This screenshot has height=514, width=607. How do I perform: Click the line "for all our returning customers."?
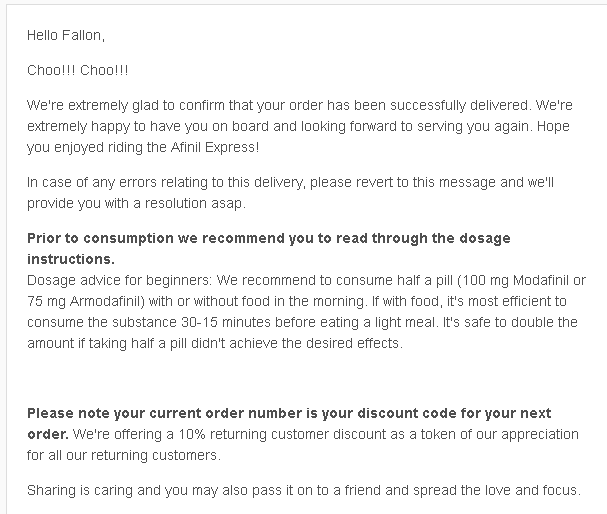(x=124, y=455)
